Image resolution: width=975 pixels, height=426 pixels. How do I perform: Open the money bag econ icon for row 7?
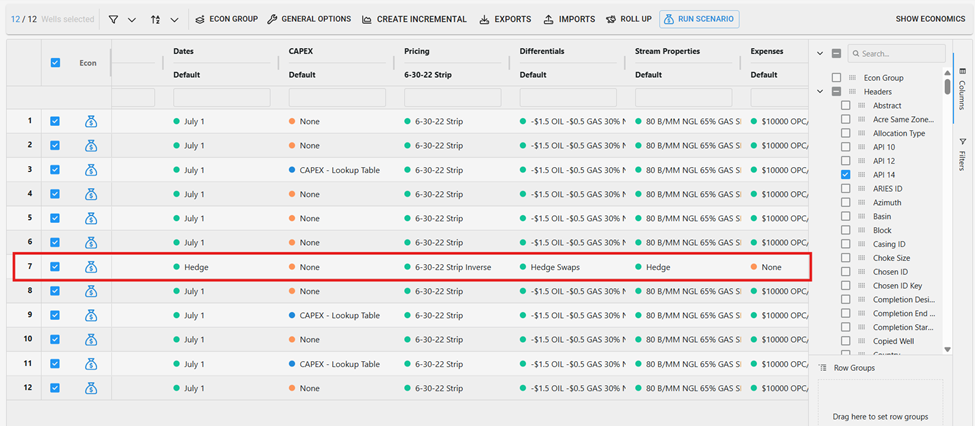click(x=90, y=267)
